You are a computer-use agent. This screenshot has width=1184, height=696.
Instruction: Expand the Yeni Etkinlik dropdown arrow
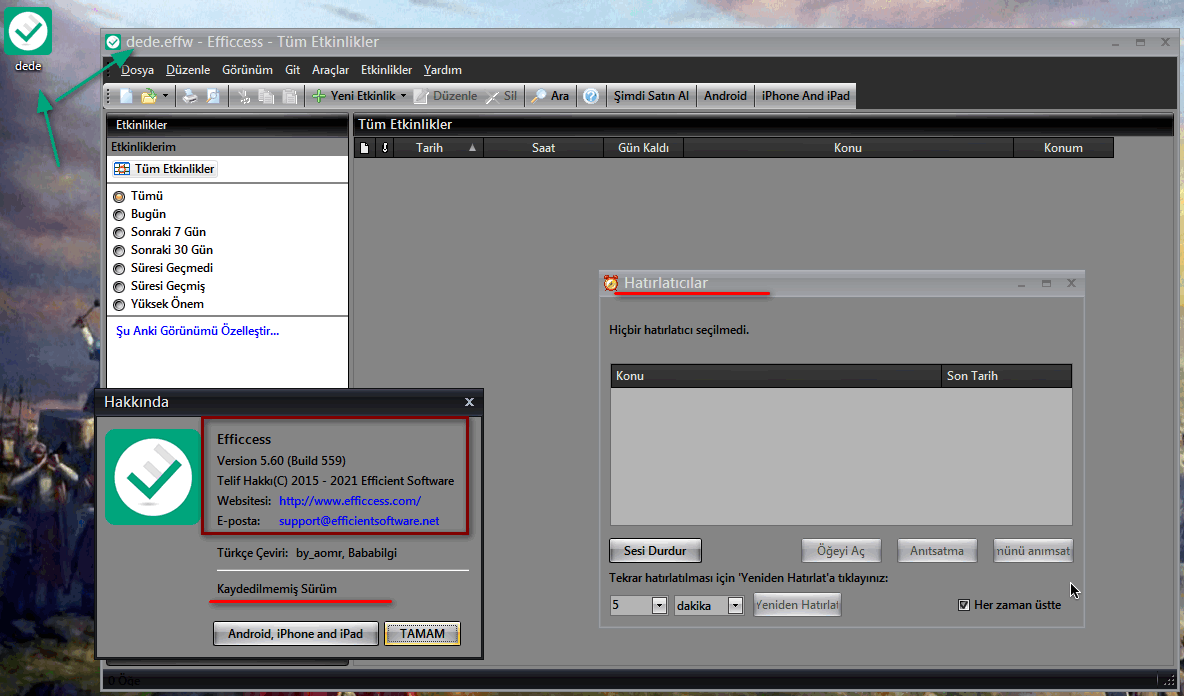pos(403,96)
